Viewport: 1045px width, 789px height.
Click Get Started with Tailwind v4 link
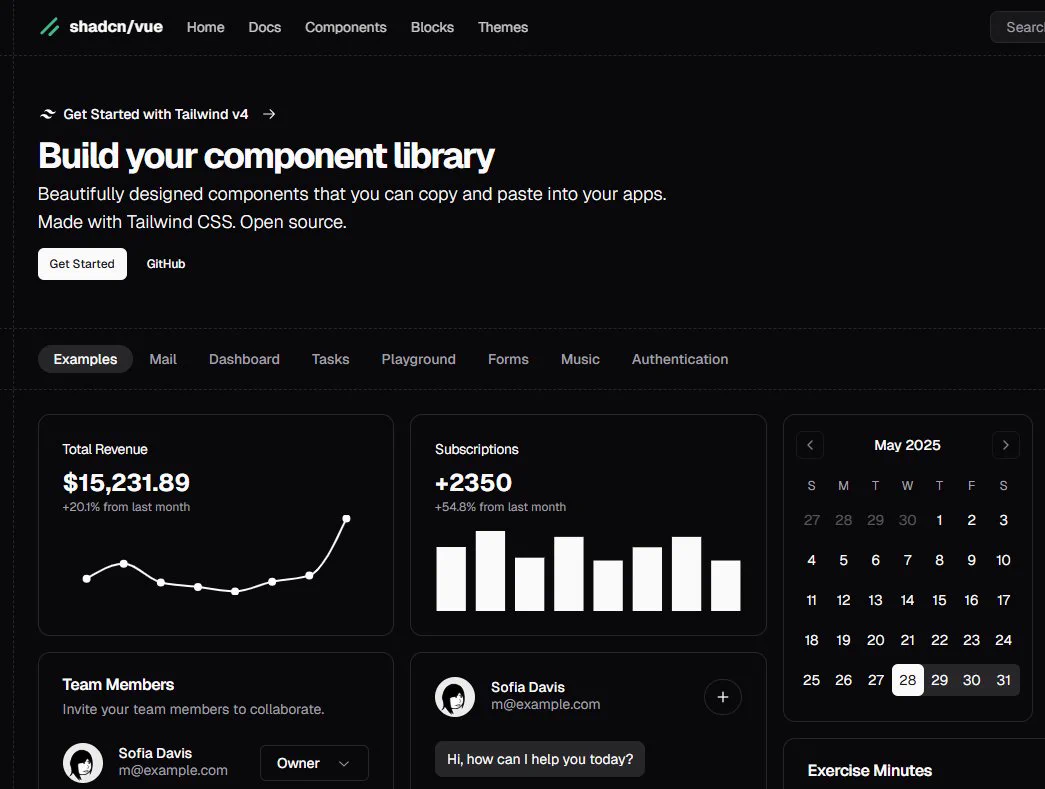[157, 115]
